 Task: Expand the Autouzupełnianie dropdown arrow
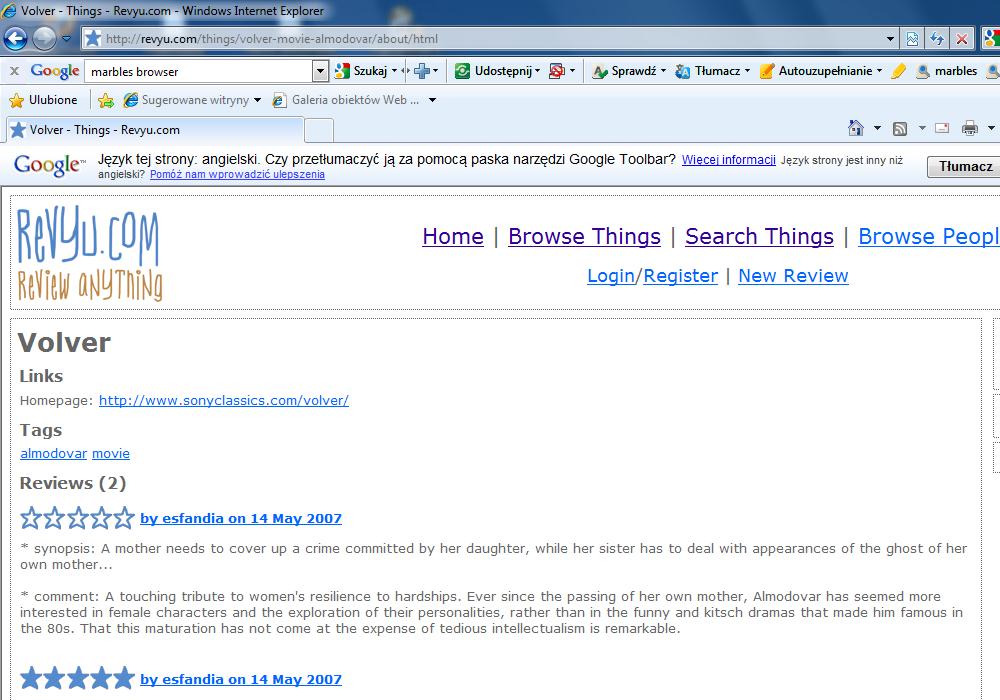tap(879, 71)
